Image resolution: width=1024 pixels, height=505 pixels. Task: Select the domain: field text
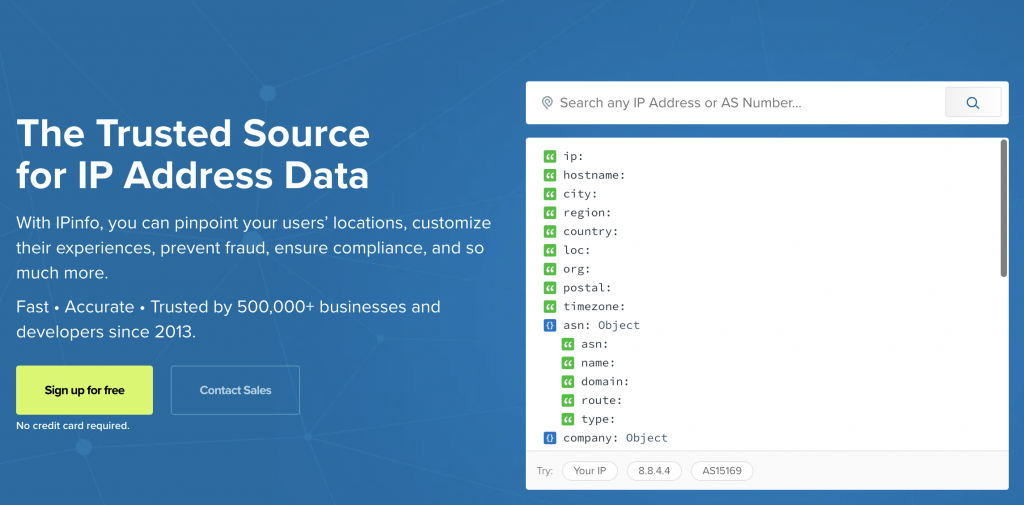[x=605, y=382]
